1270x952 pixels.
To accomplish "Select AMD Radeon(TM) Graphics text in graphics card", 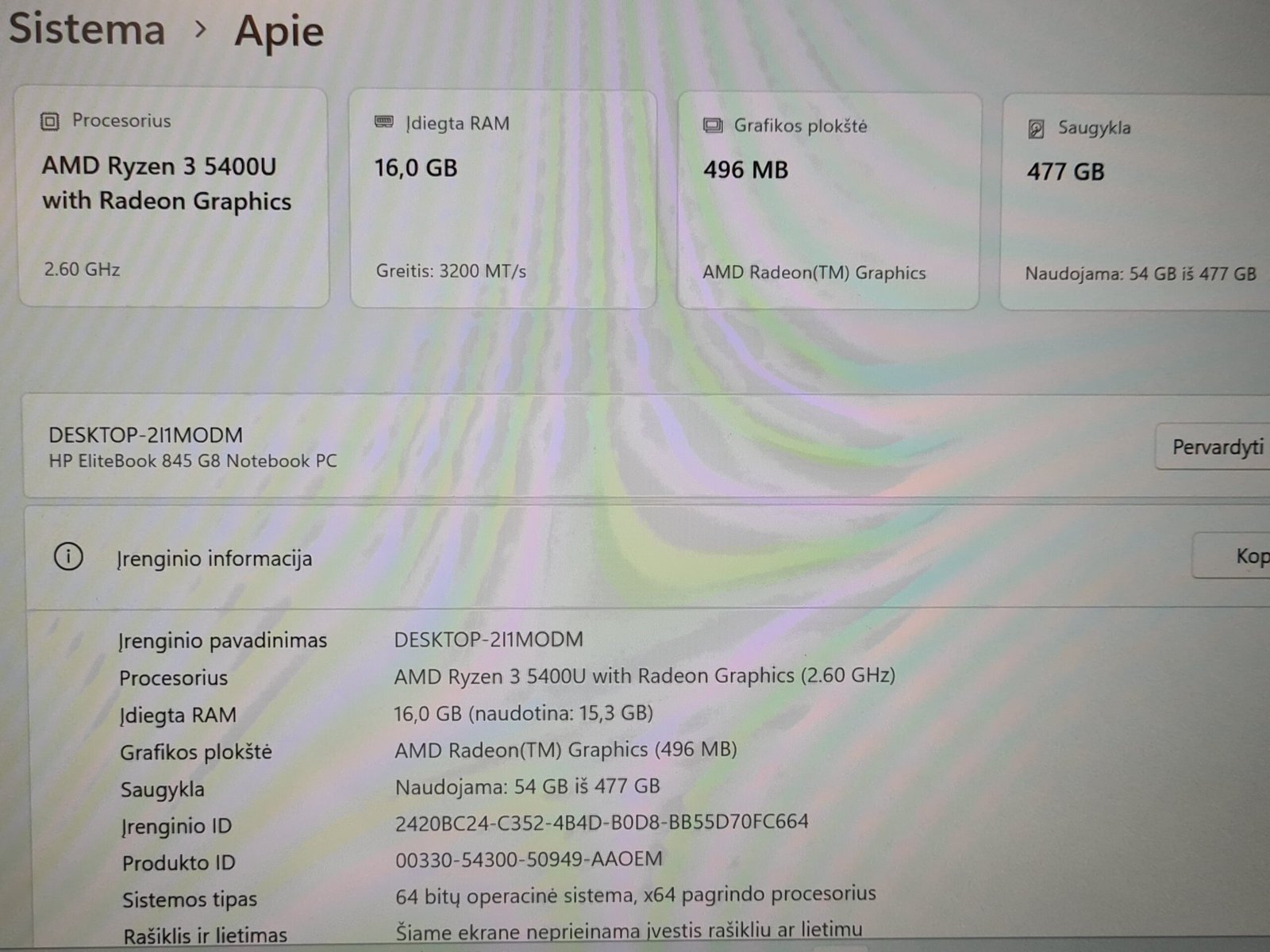I will 814,273.
